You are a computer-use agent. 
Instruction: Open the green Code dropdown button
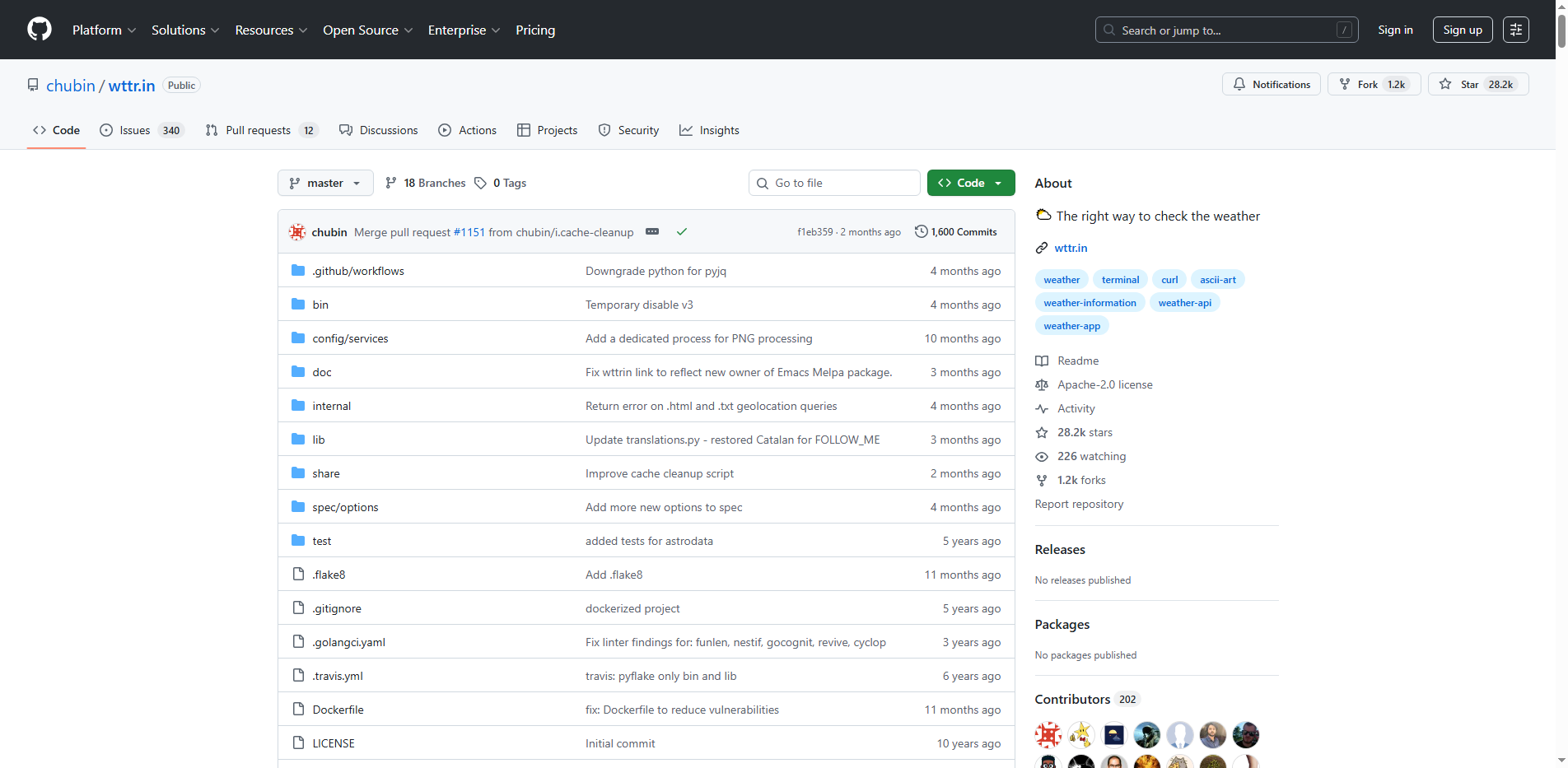point(971,183)
